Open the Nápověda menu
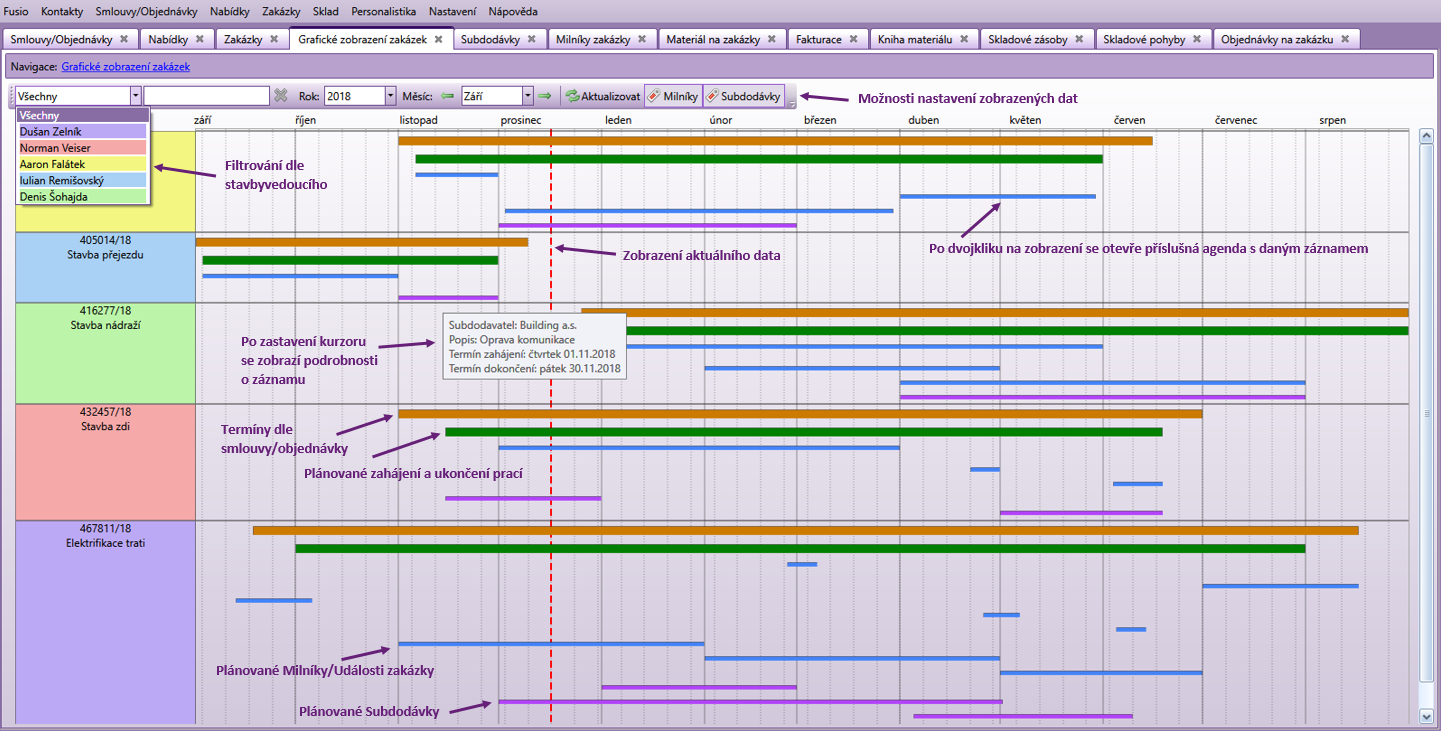 click(x=513, y=11)
